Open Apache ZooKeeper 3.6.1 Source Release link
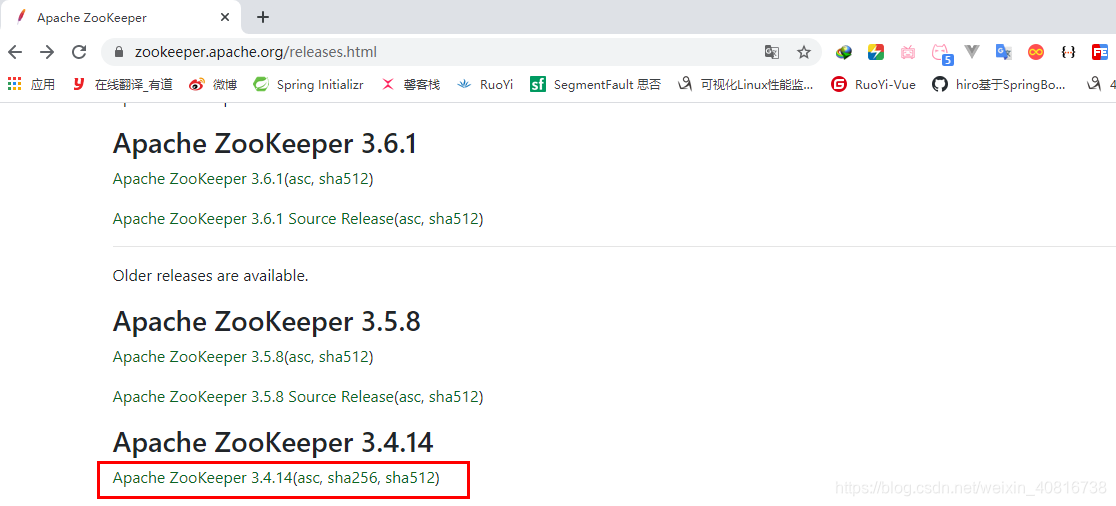Image resolution: width=1116 pixels, height=506 pixels. point(253,218)
